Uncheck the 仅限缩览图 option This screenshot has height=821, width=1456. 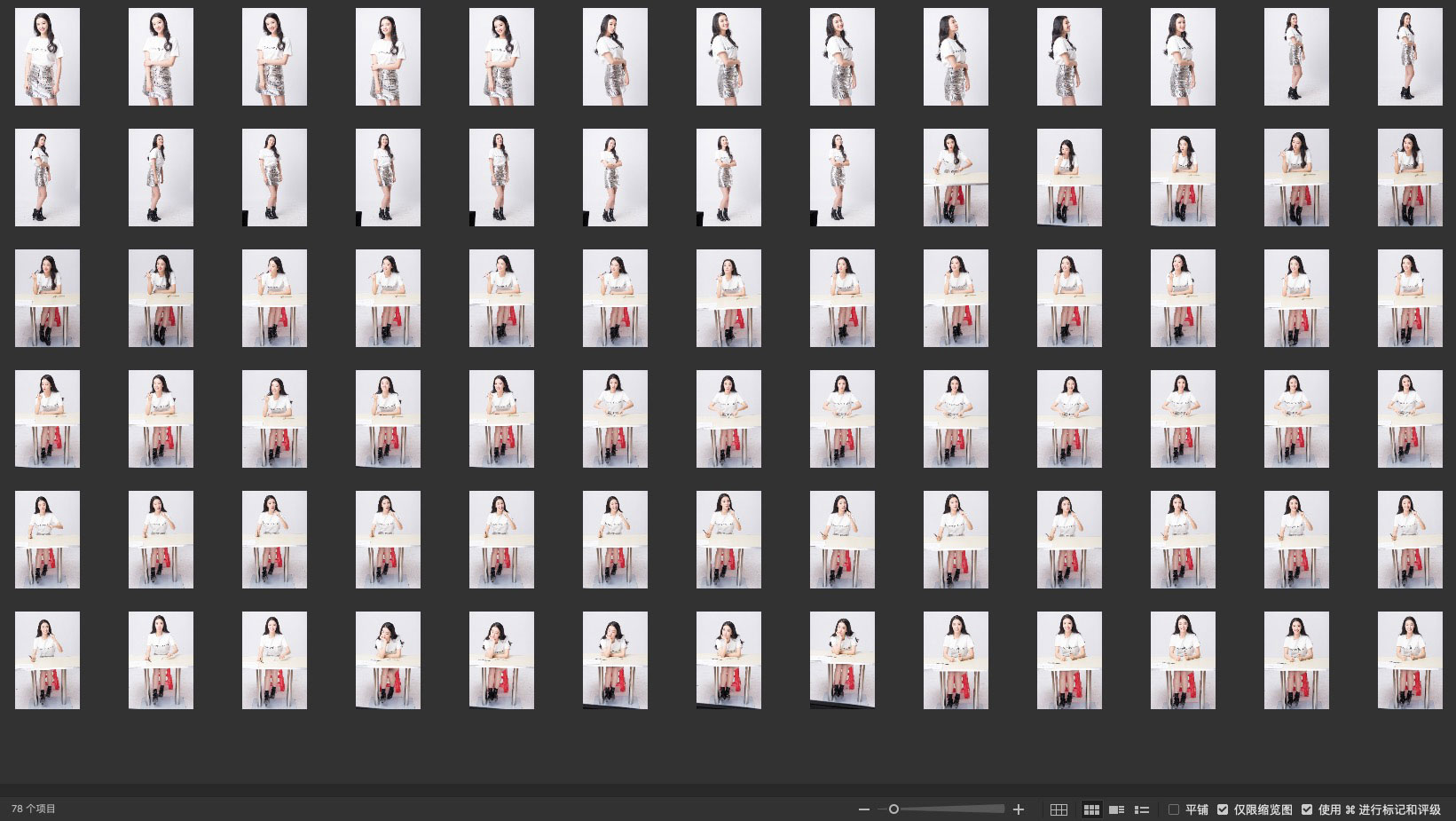1223,809
